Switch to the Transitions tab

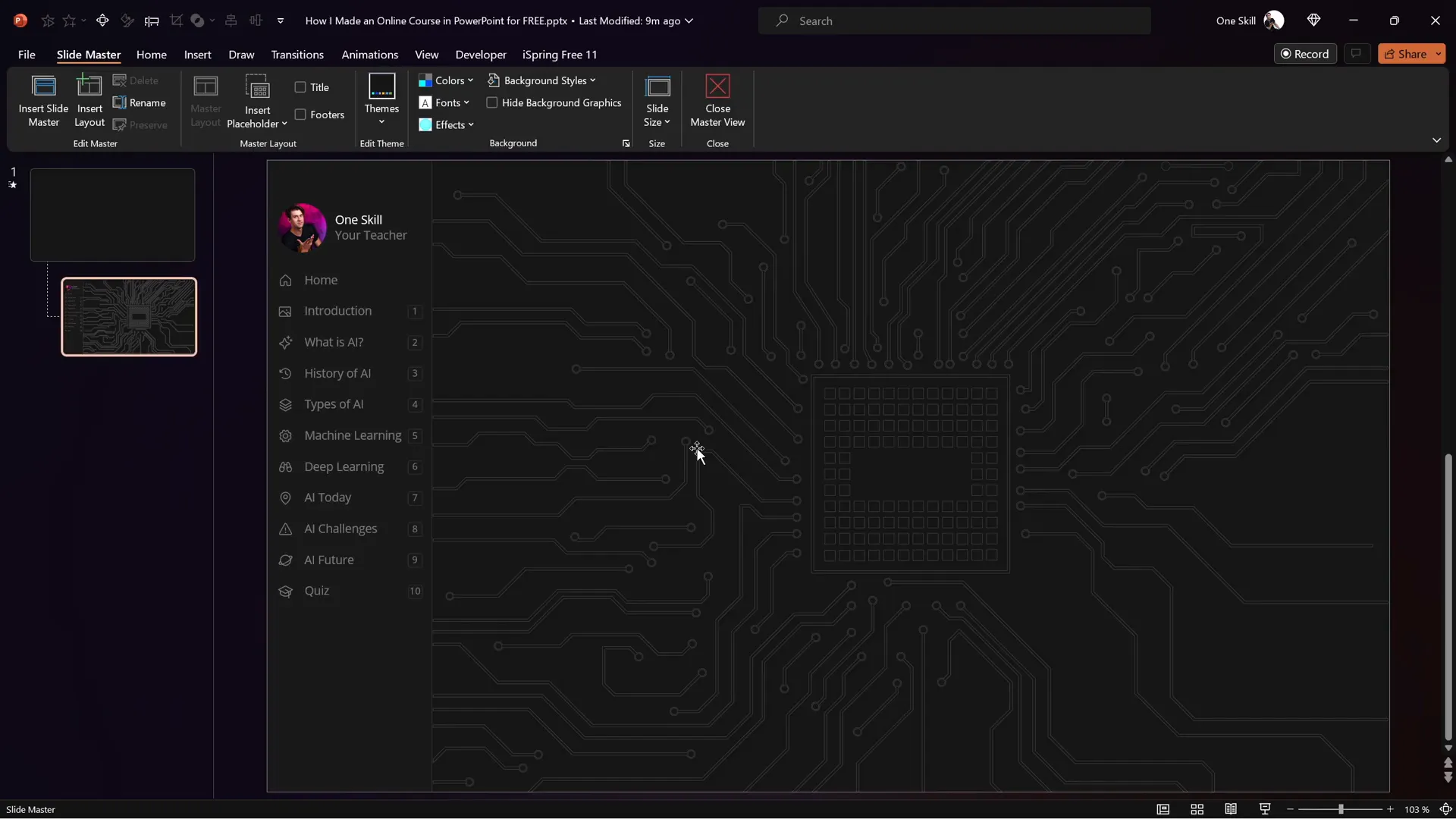(297, 55)
